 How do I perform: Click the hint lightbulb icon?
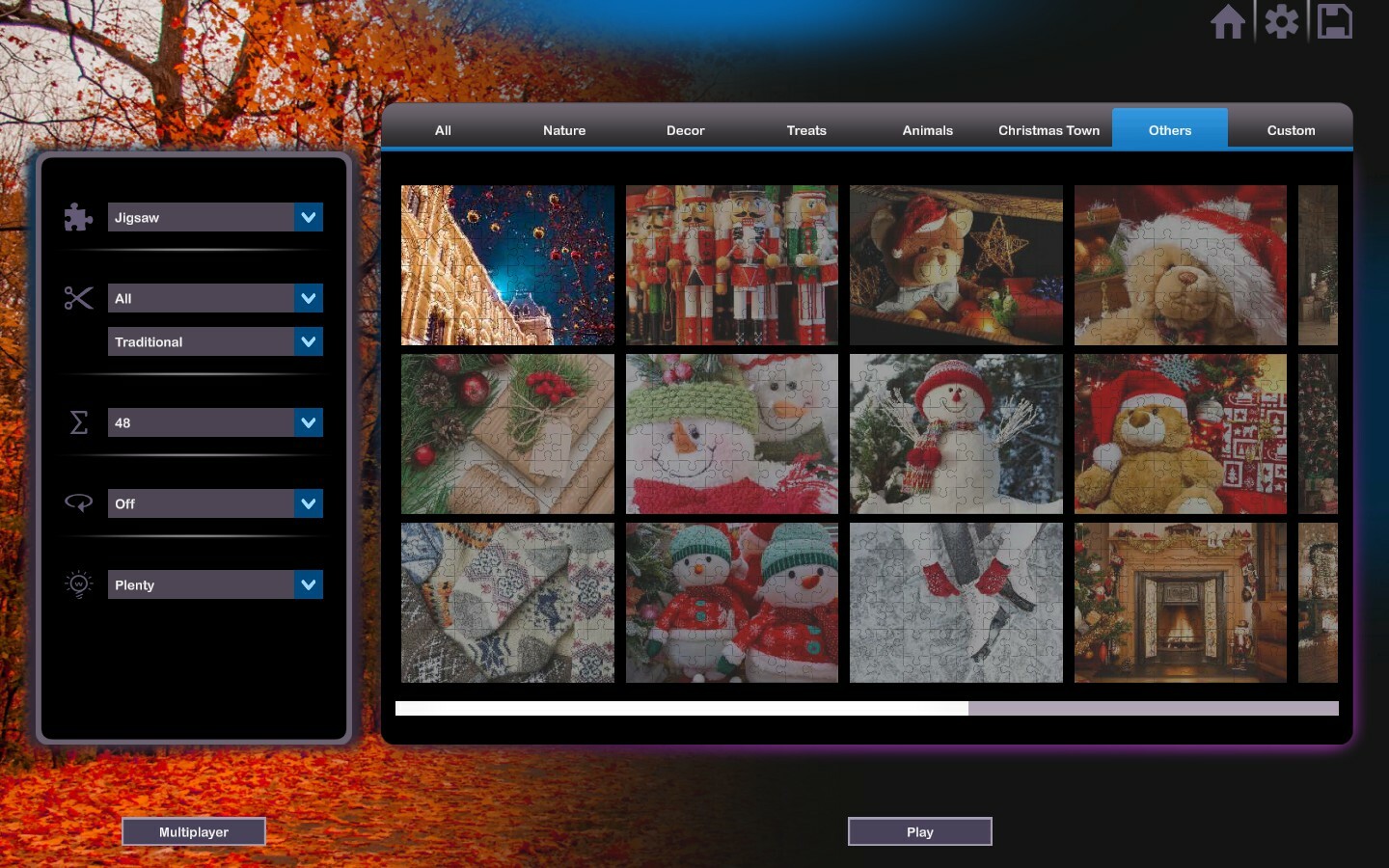pyautogui.click(x=77, y=583)
